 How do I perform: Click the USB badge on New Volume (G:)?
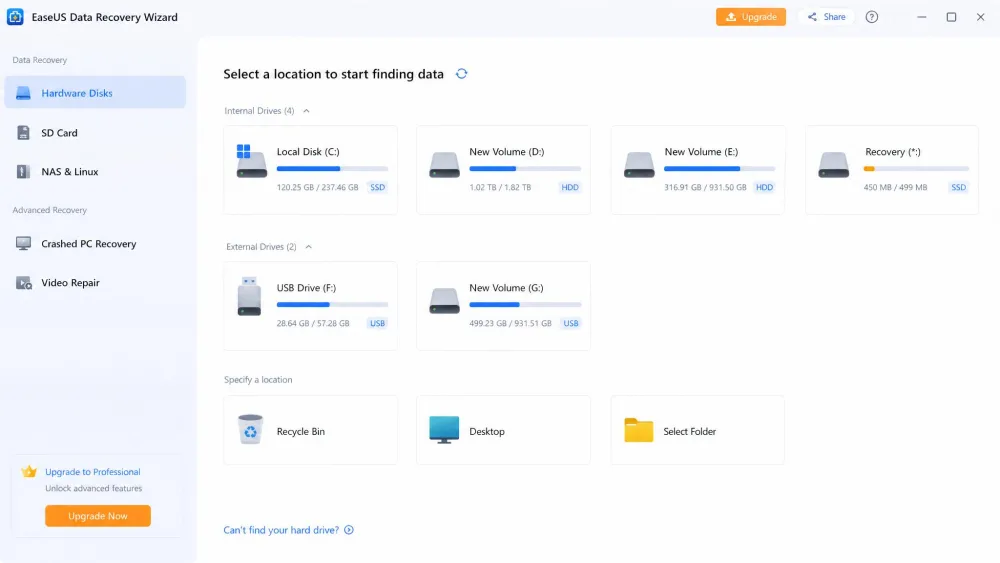[x=571, y=323]
